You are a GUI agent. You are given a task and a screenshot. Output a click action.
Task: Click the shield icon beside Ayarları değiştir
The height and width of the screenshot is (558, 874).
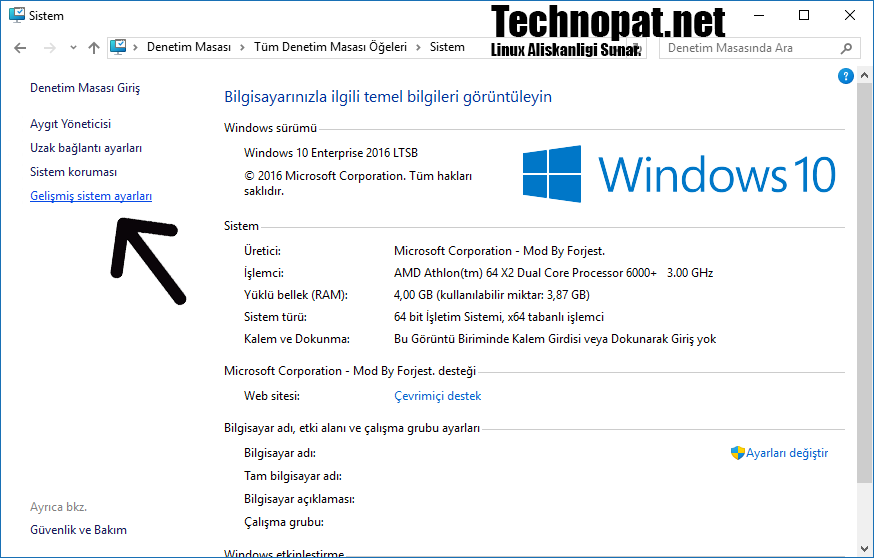coord(737,453)
